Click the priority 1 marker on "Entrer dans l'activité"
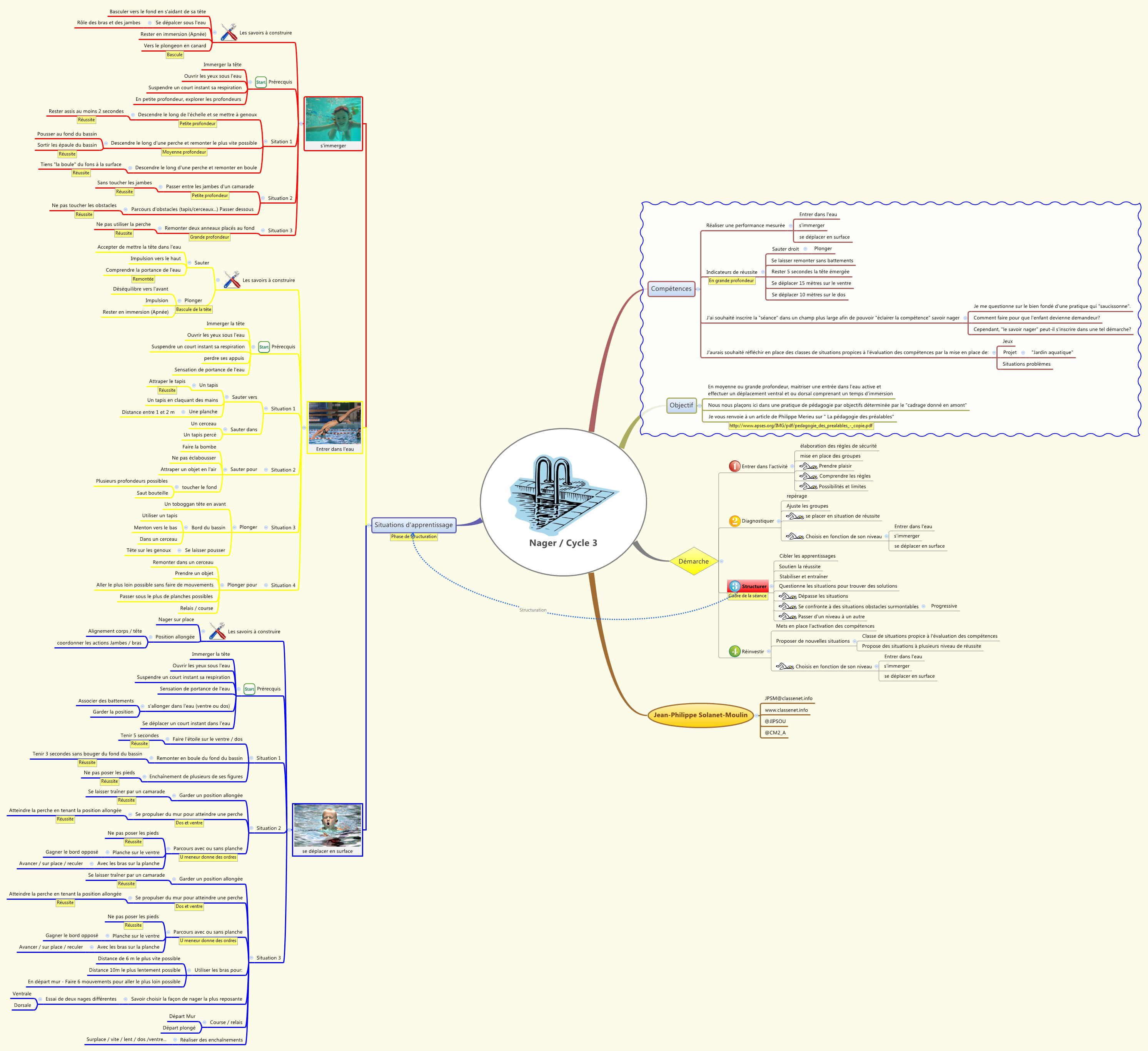The height and width of the screenshot is (1051, 1148). pos(734,465)
